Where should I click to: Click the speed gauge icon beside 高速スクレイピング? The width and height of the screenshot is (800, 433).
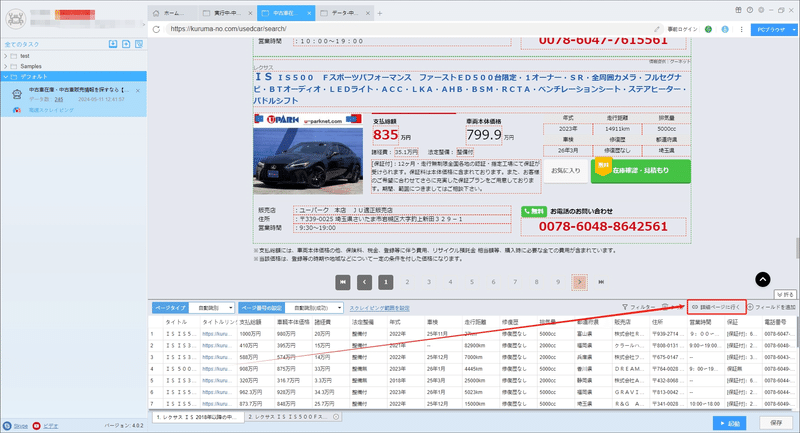[17, 110]
